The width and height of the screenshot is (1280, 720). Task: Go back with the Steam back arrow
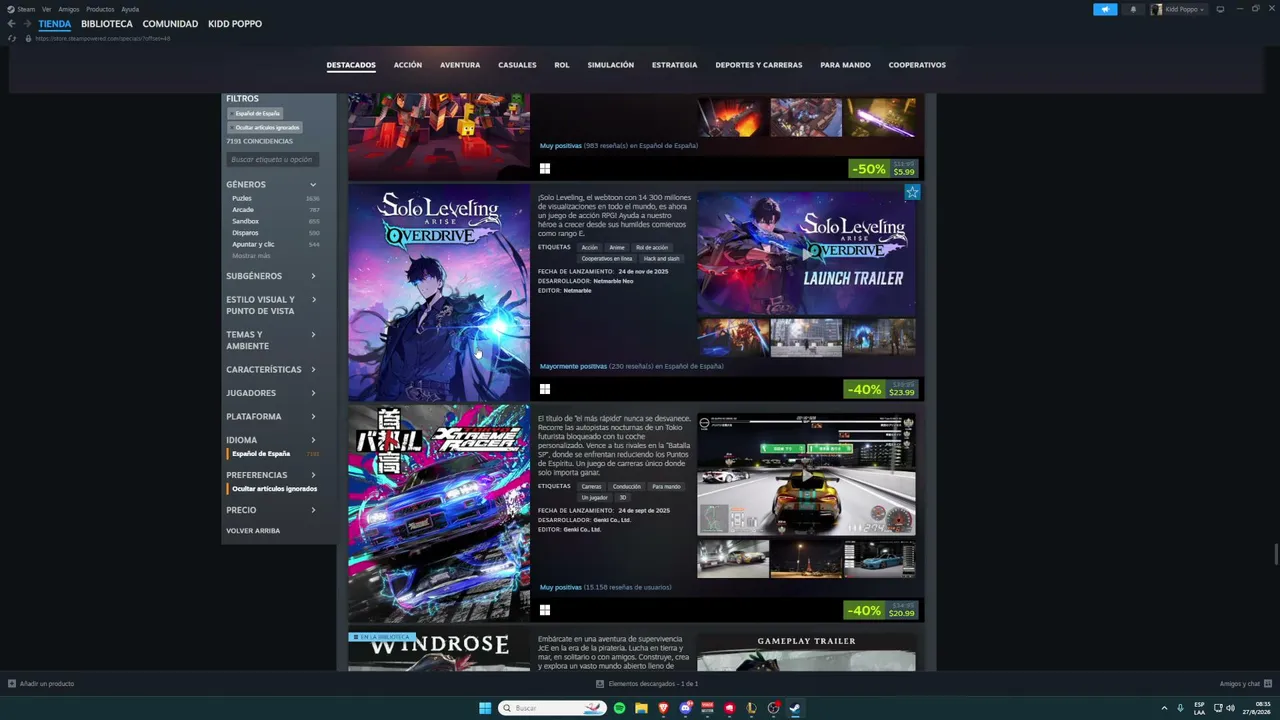[x=12, y=24]
